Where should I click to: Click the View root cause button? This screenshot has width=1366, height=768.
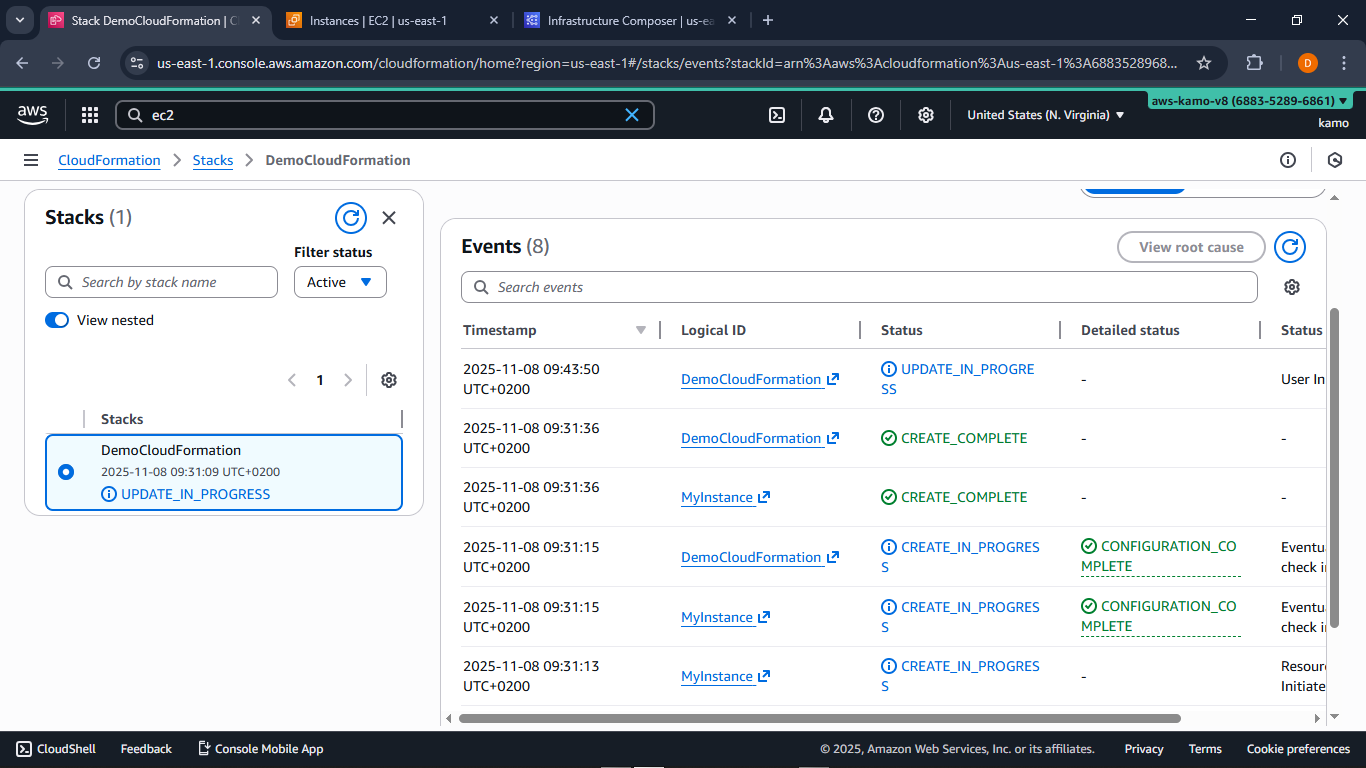click(x=1191, y=247)
